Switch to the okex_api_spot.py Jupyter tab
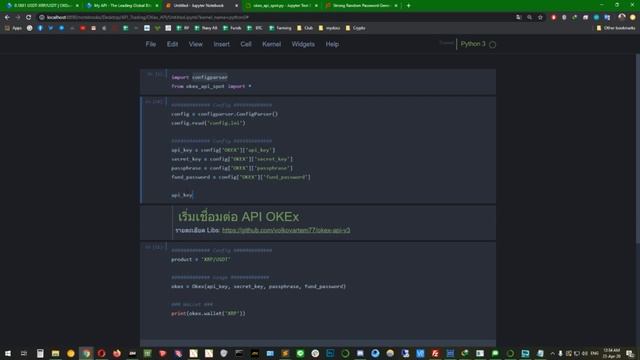 click(281, 6)
